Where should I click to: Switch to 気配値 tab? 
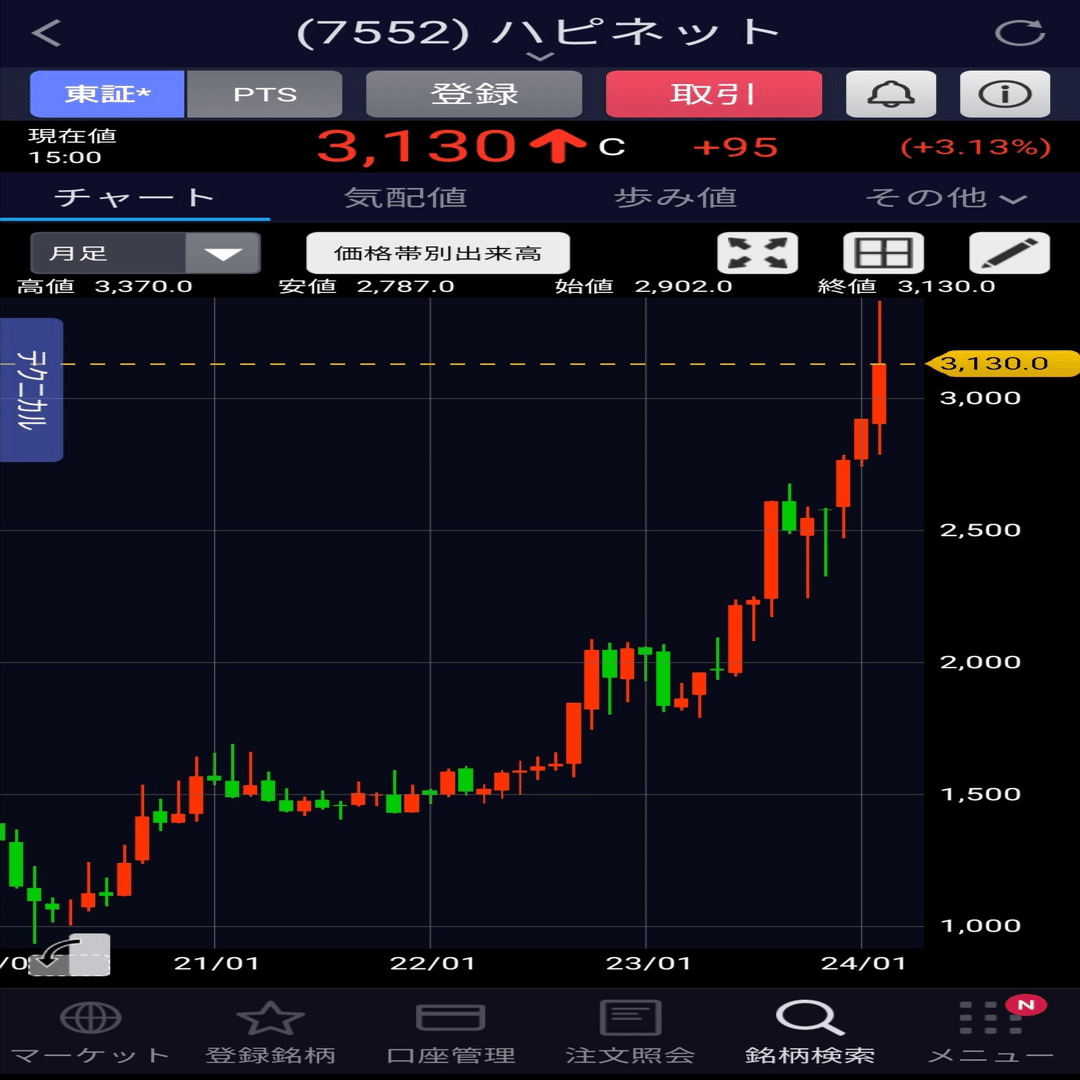coord(405,198)
